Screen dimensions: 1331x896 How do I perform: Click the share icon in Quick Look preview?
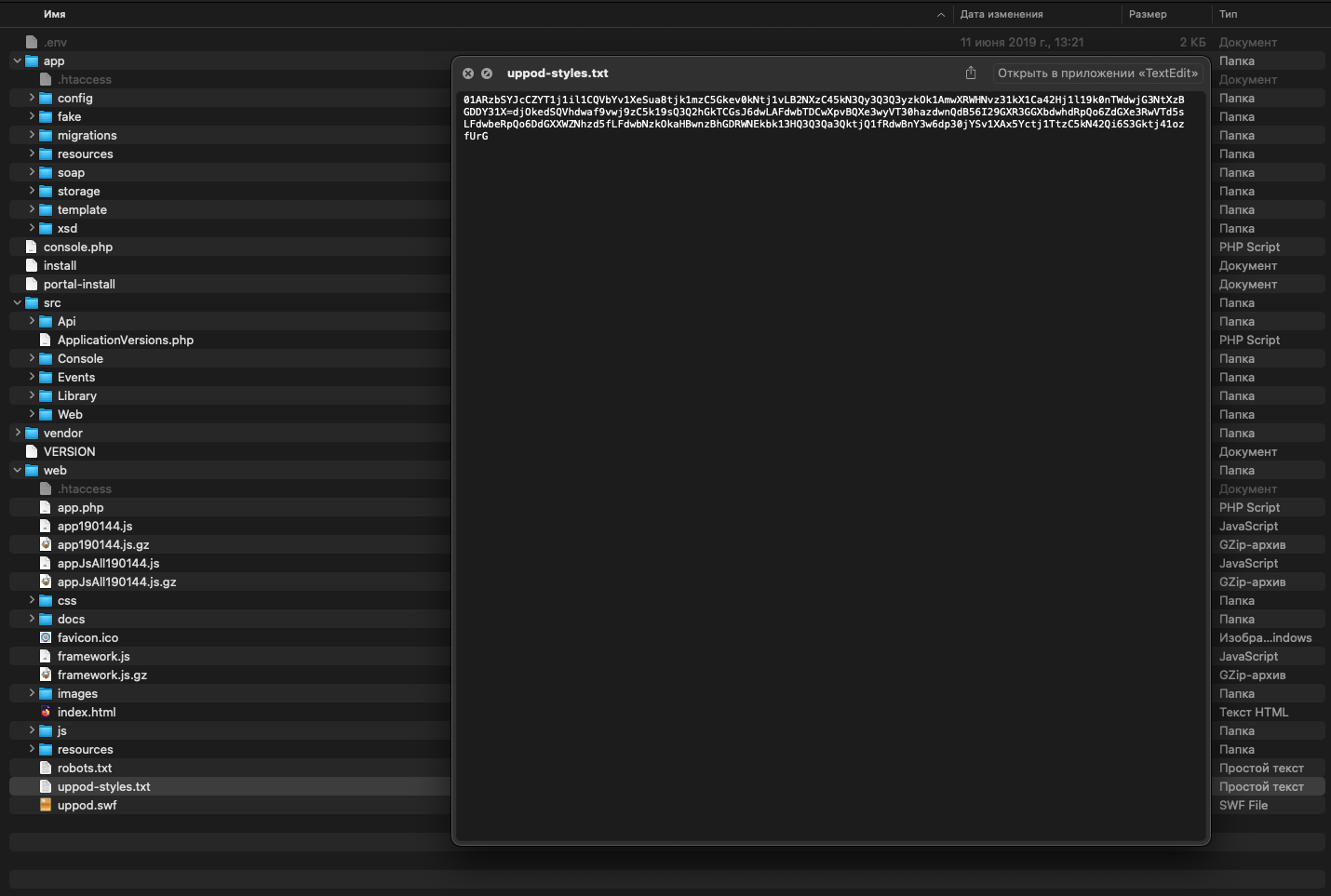click(971, 73)
